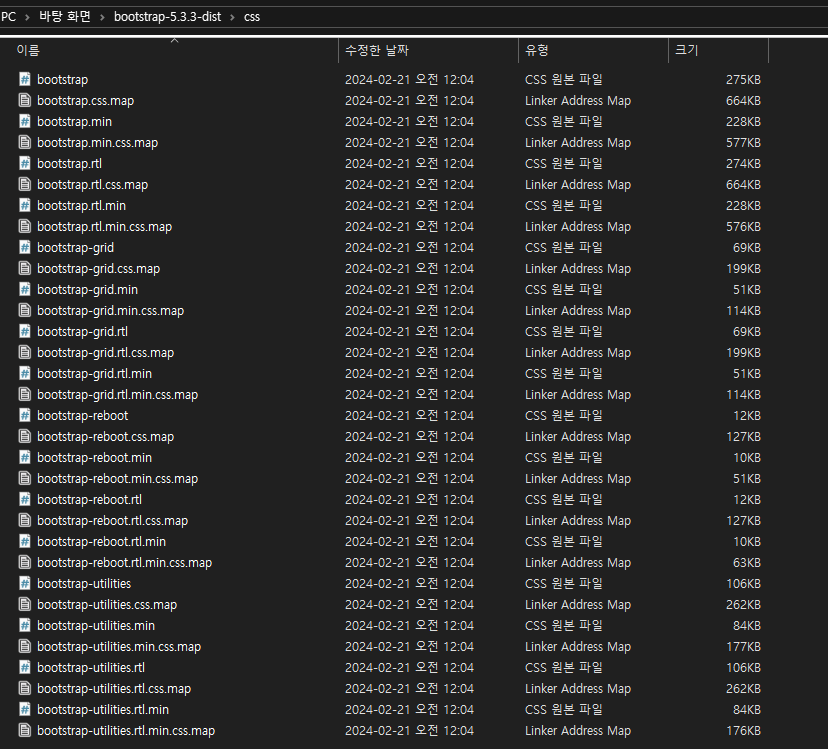
Task: Click the CSS icon of bootstrap-utilities
Action: (25, 583)
